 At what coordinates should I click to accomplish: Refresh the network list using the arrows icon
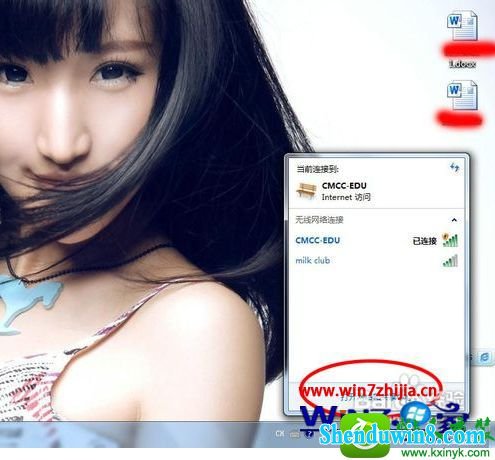(454, 167)
